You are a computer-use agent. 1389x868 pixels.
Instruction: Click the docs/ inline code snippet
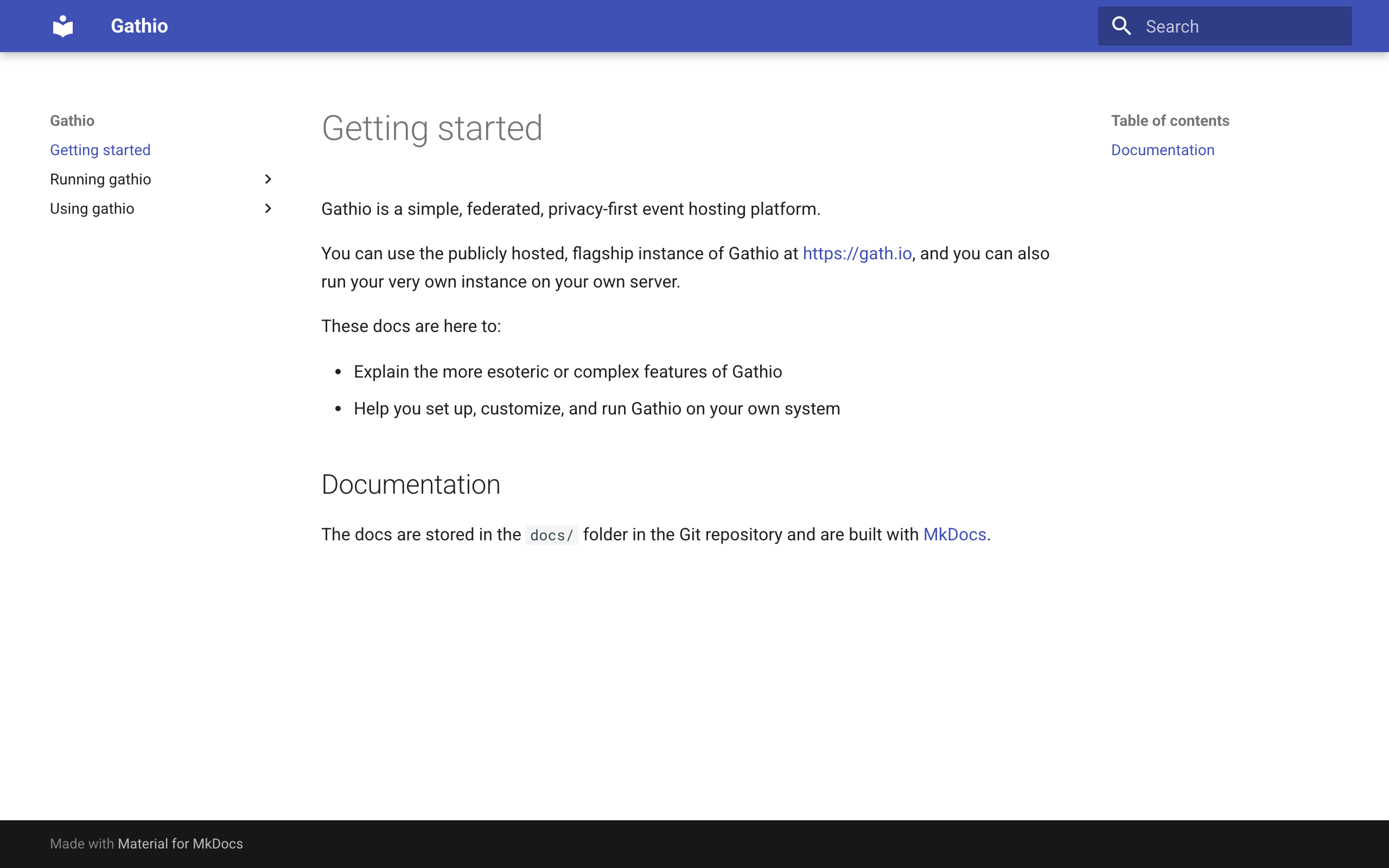pos(551,535)
